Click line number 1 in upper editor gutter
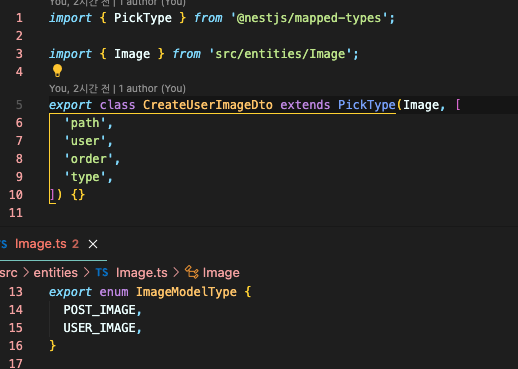The width and height of the screenshot is (518, 369). (19, 18)
